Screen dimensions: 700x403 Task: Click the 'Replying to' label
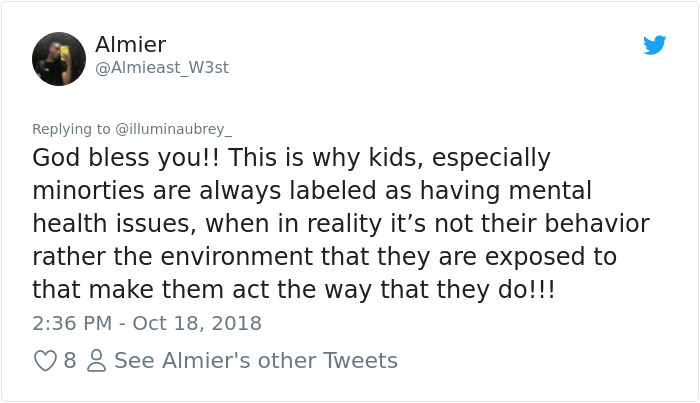71,129
